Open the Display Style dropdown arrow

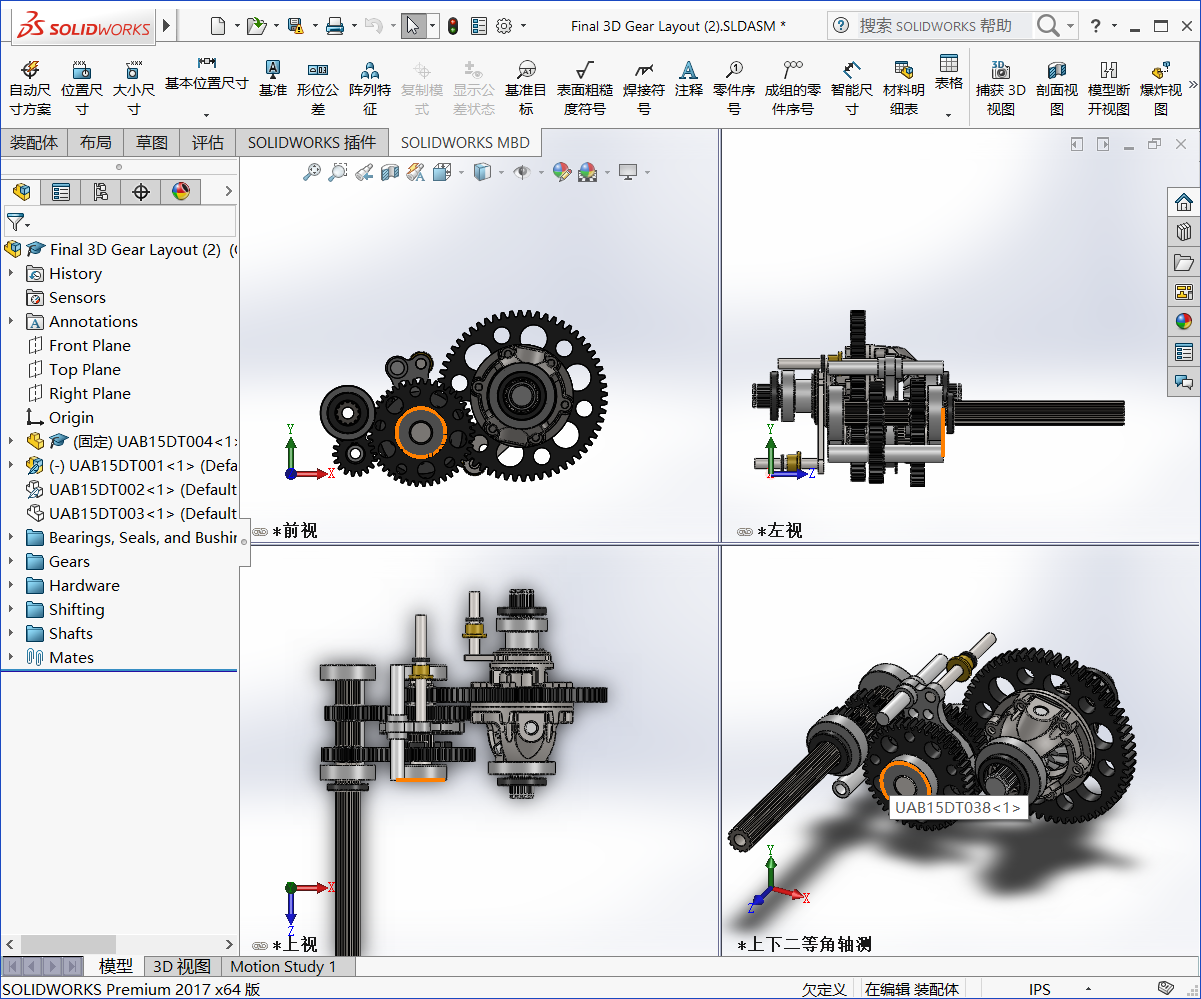(502, 172)
